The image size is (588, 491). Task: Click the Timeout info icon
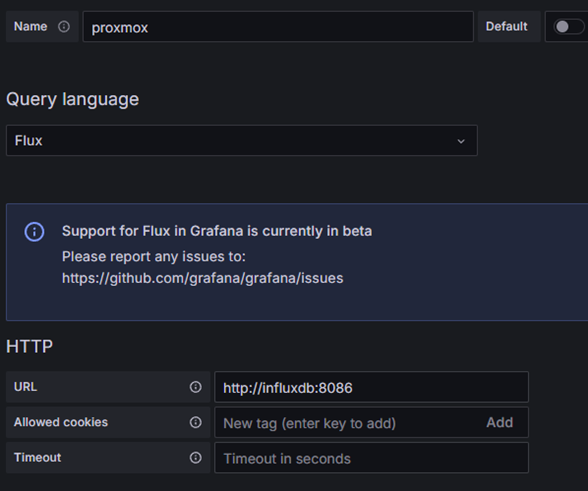coord(195,457)
